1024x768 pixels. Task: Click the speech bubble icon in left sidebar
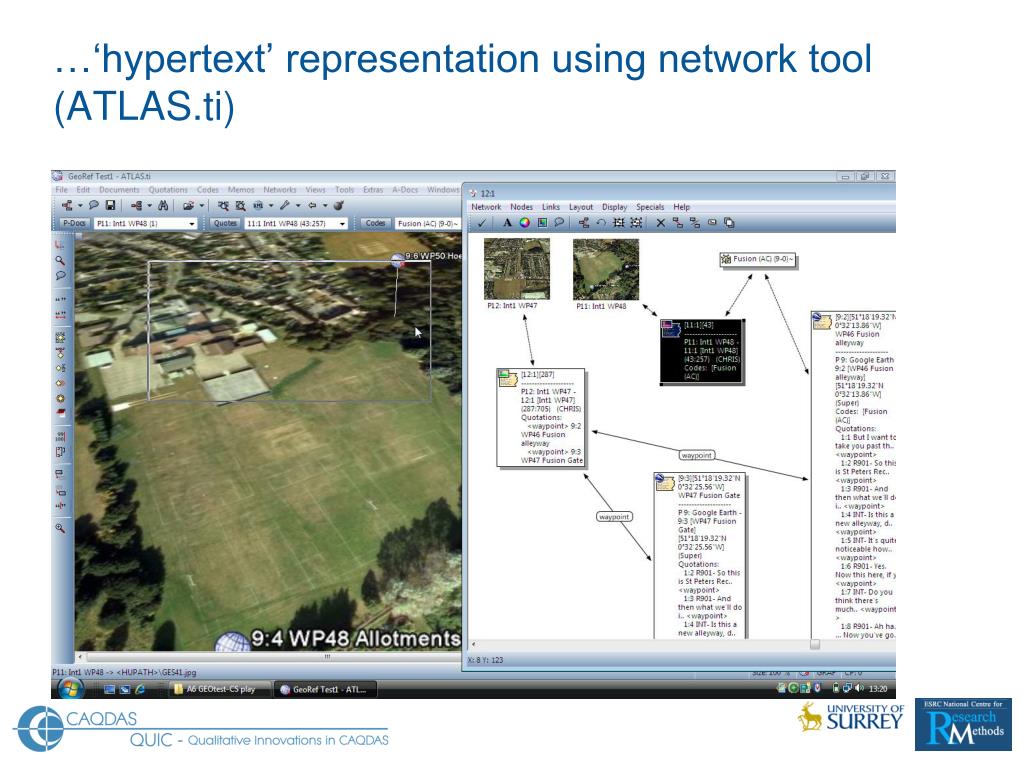click(x=60, y=275)
